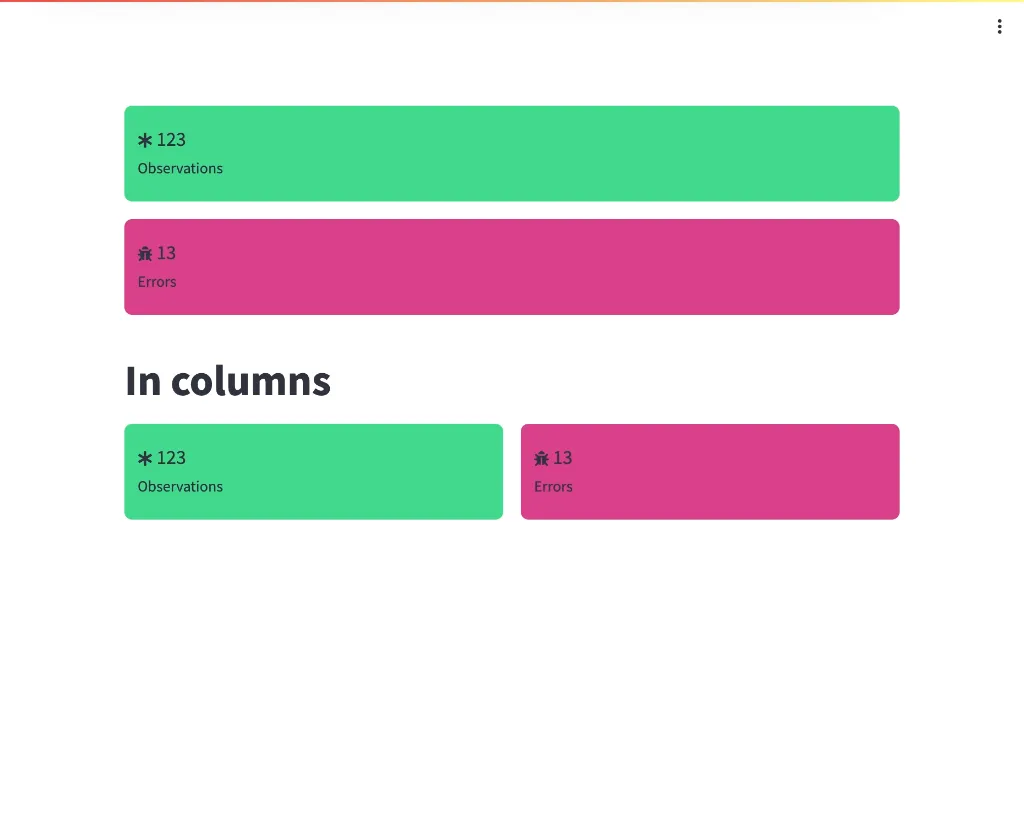The height and width of the screenshot is (819, 1024).
Task: Click the bug icon in full-width Errors card
Action: (145, 254)
